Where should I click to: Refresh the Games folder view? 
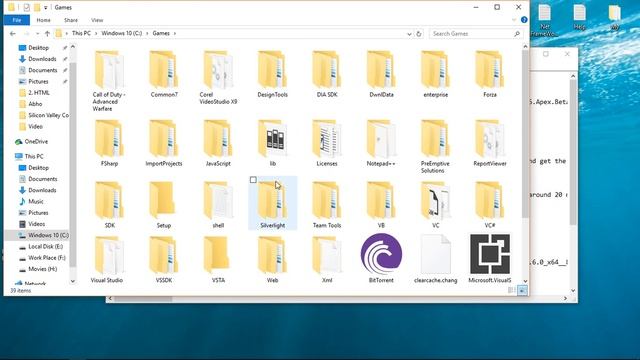419,34
